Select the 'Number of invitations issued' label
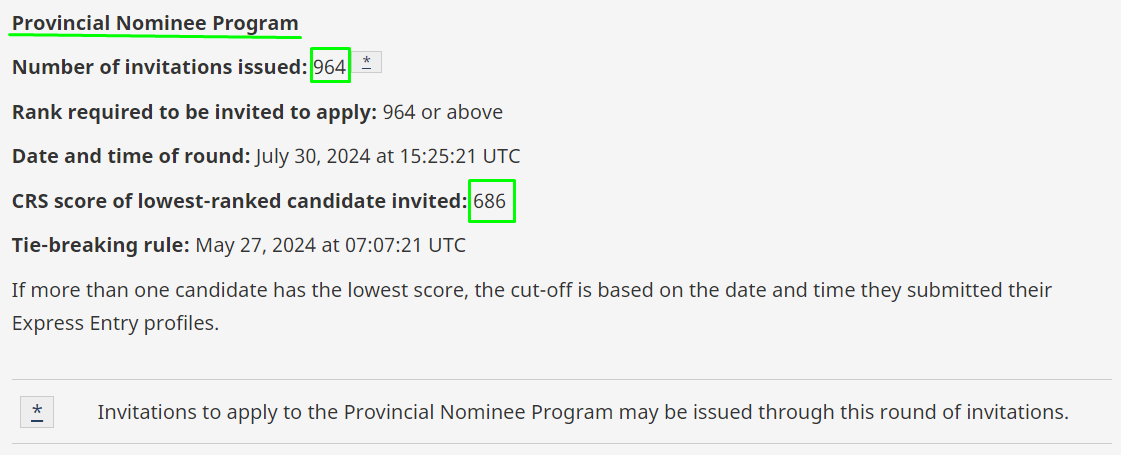This screenshot has height=455, width=1121. [x=160, y=67]
